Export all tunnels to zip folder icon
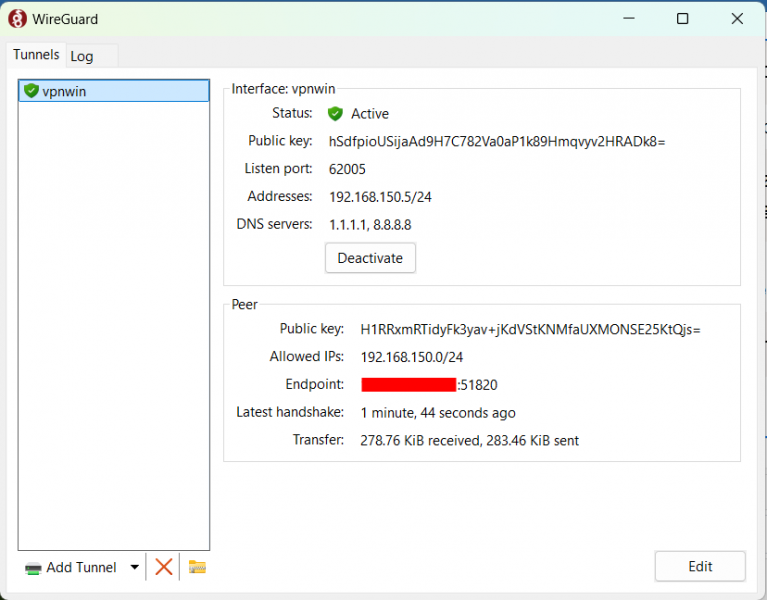Viewport: 767px width, 600px height. click(197, 567)
